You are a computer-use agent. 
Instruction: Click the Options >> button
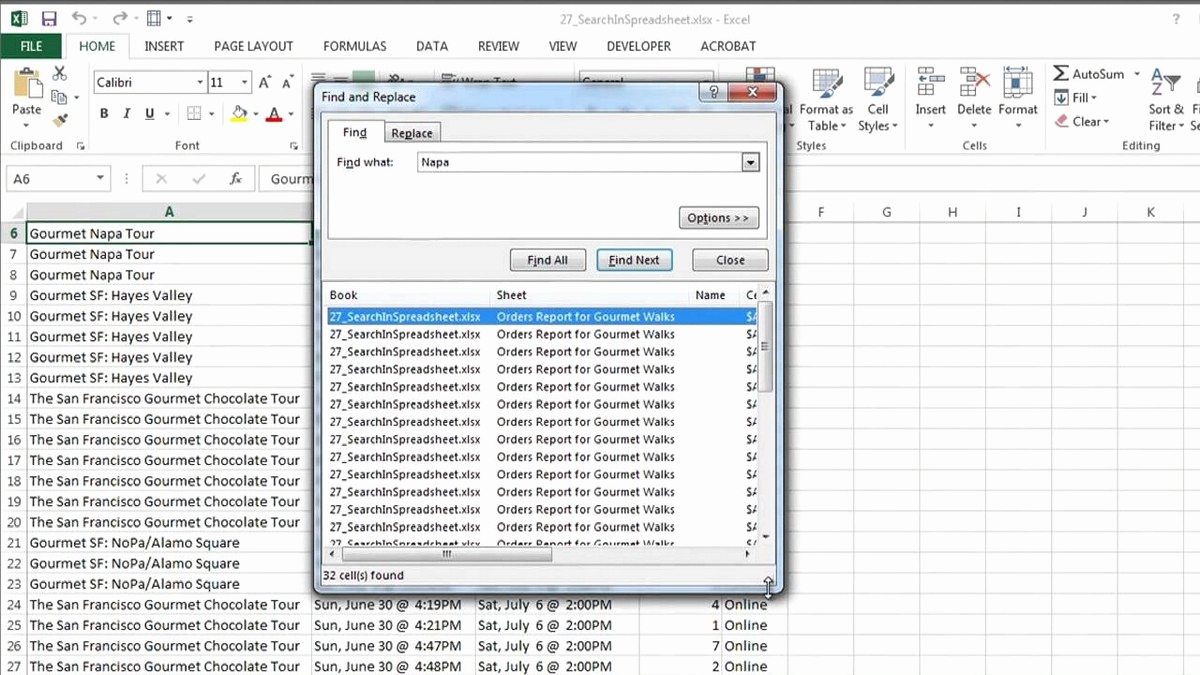pyautogui.click(x=718, y=218)
